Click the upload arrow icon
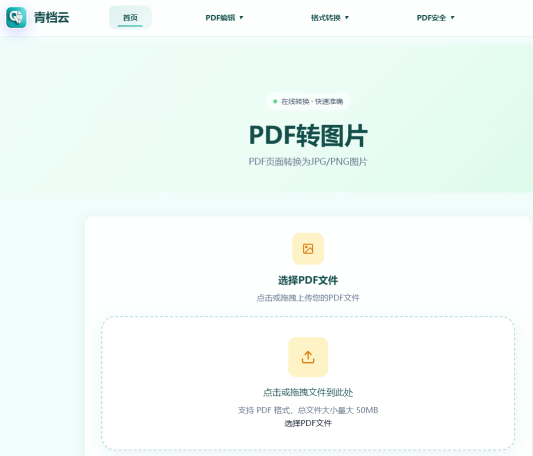 click(x=308, y=357)
